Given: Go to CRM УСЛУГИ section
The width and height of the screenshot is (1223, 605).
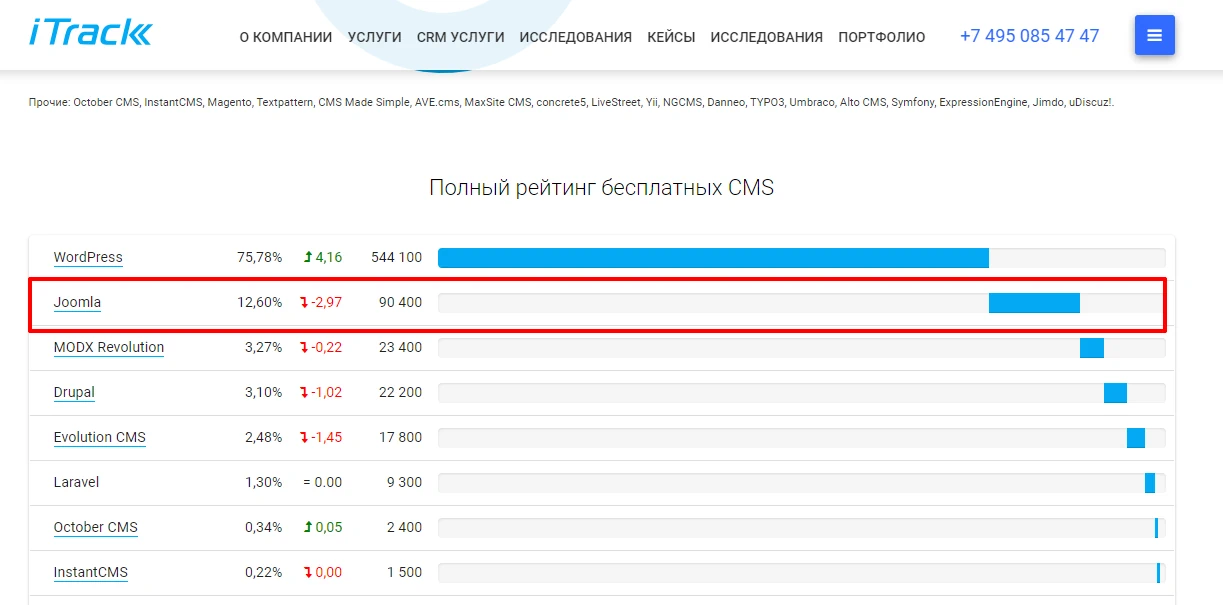Looking at the screenshot, I should 460,37.
